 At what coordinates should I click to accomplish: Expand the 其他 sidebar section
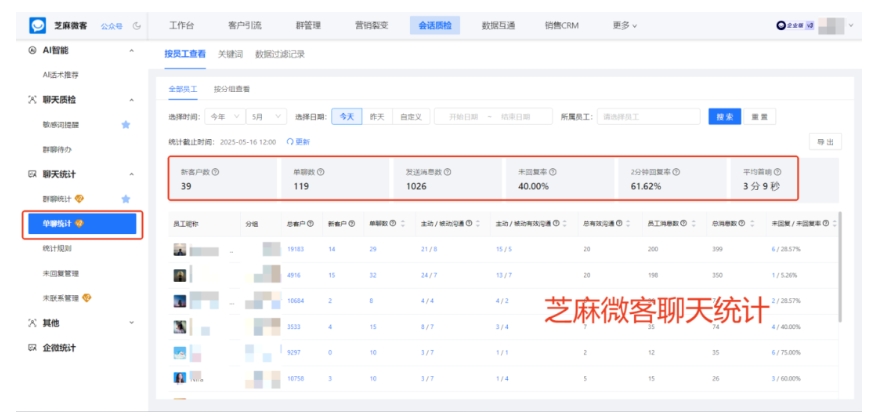[131, 323]
